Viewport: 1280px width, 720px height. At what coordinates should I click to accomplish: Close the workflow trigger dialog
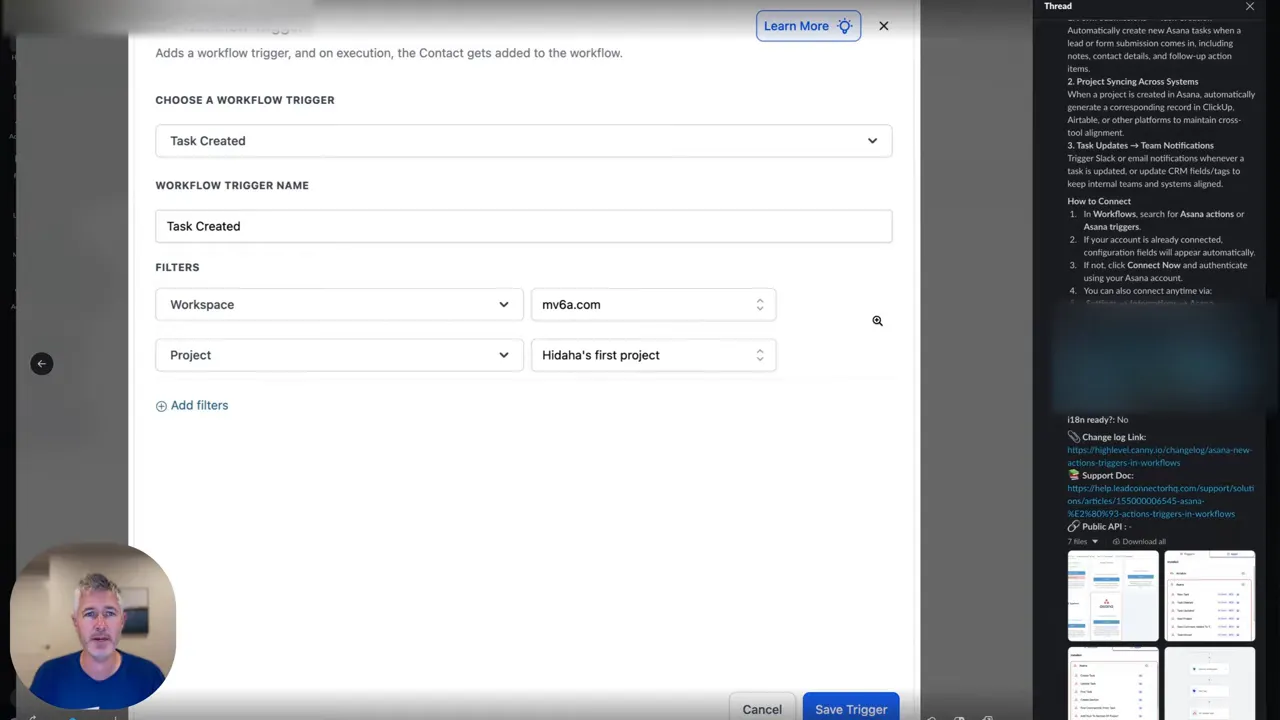[x=884, y=26]
